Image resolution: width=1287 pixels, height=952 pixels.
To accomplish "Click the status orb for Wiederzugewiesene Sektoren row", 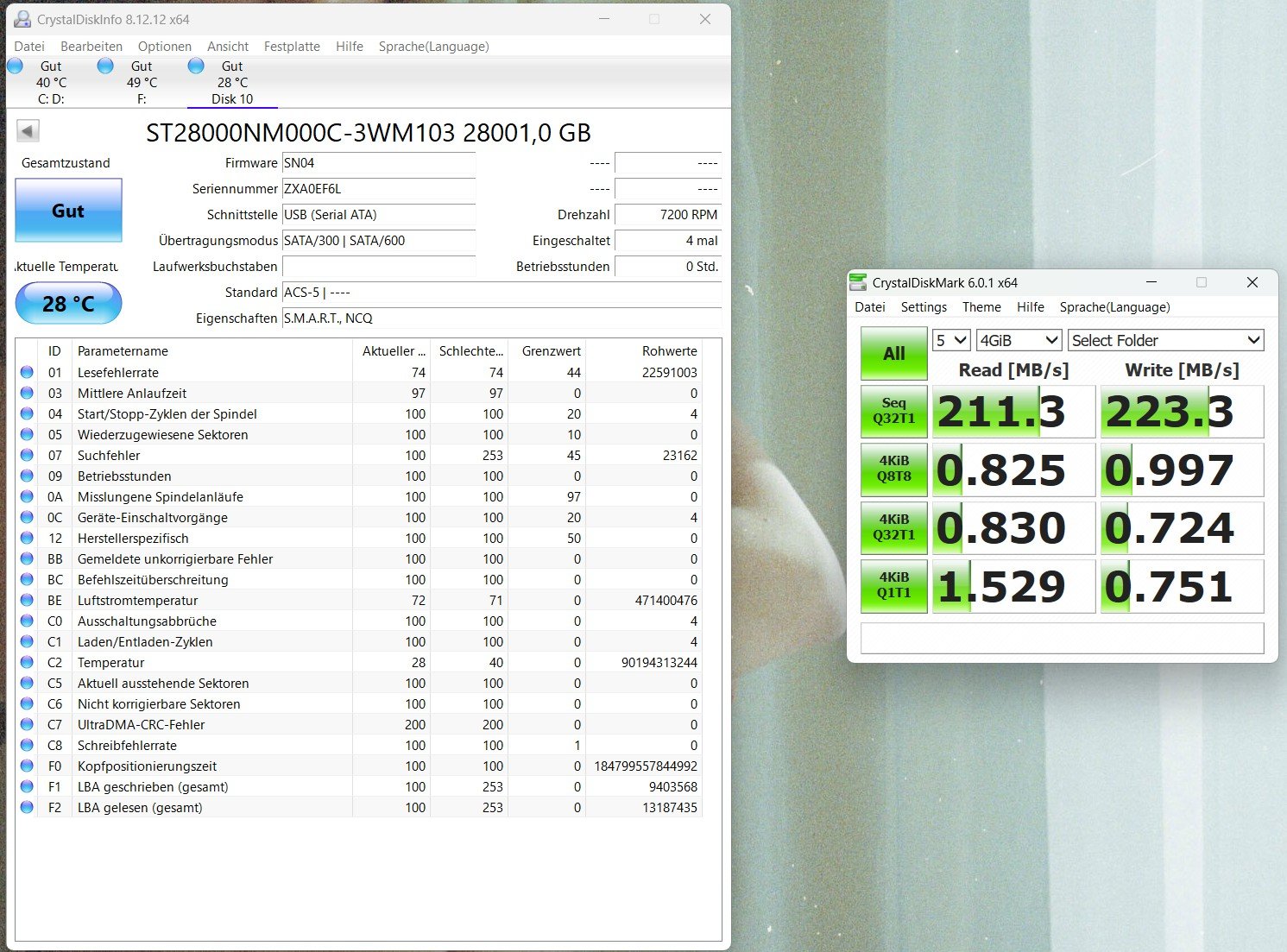I will click(27, 434).
